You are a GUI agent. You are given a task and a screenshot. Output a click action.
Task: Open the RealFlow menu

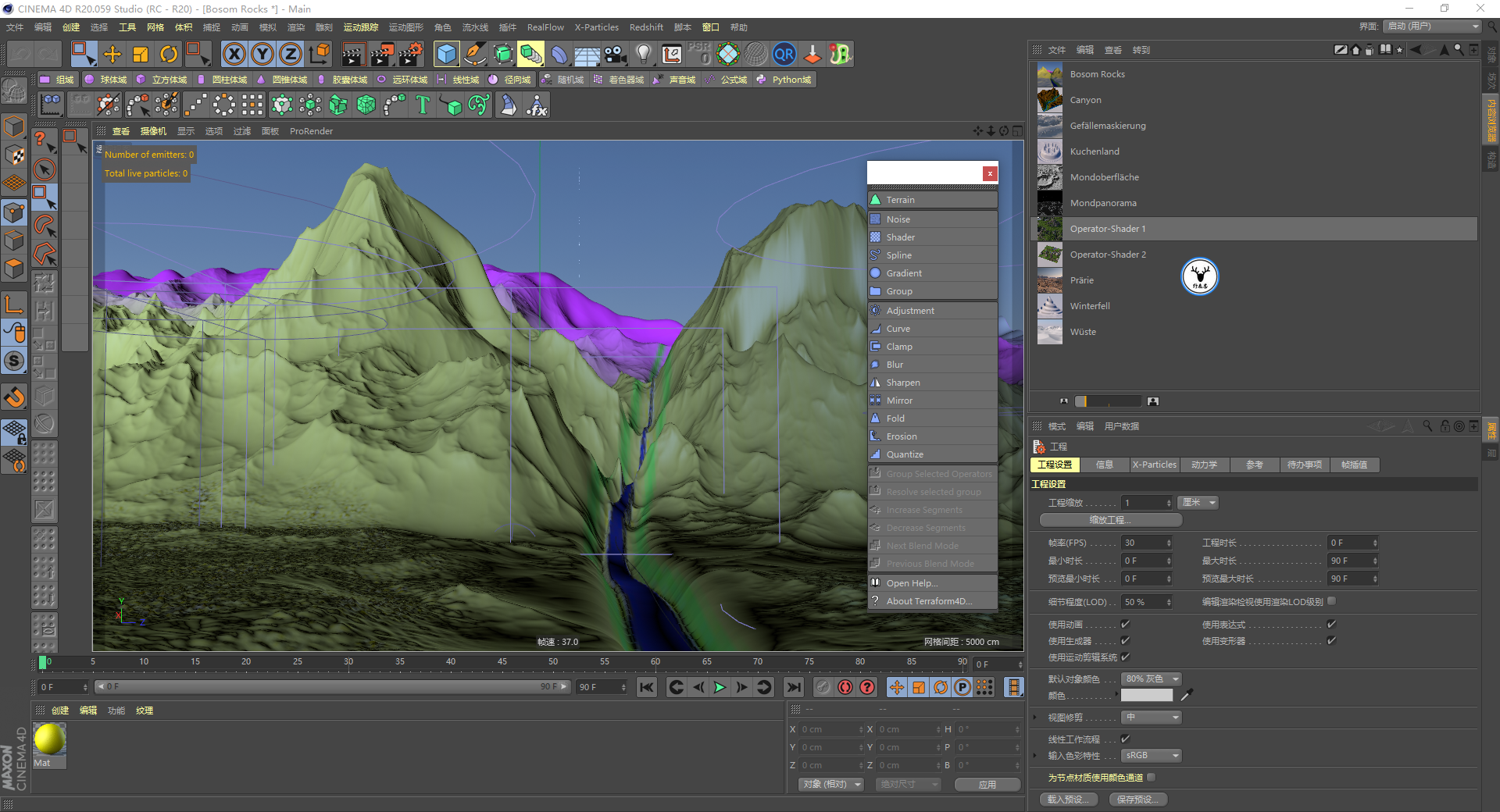(545, 27)
